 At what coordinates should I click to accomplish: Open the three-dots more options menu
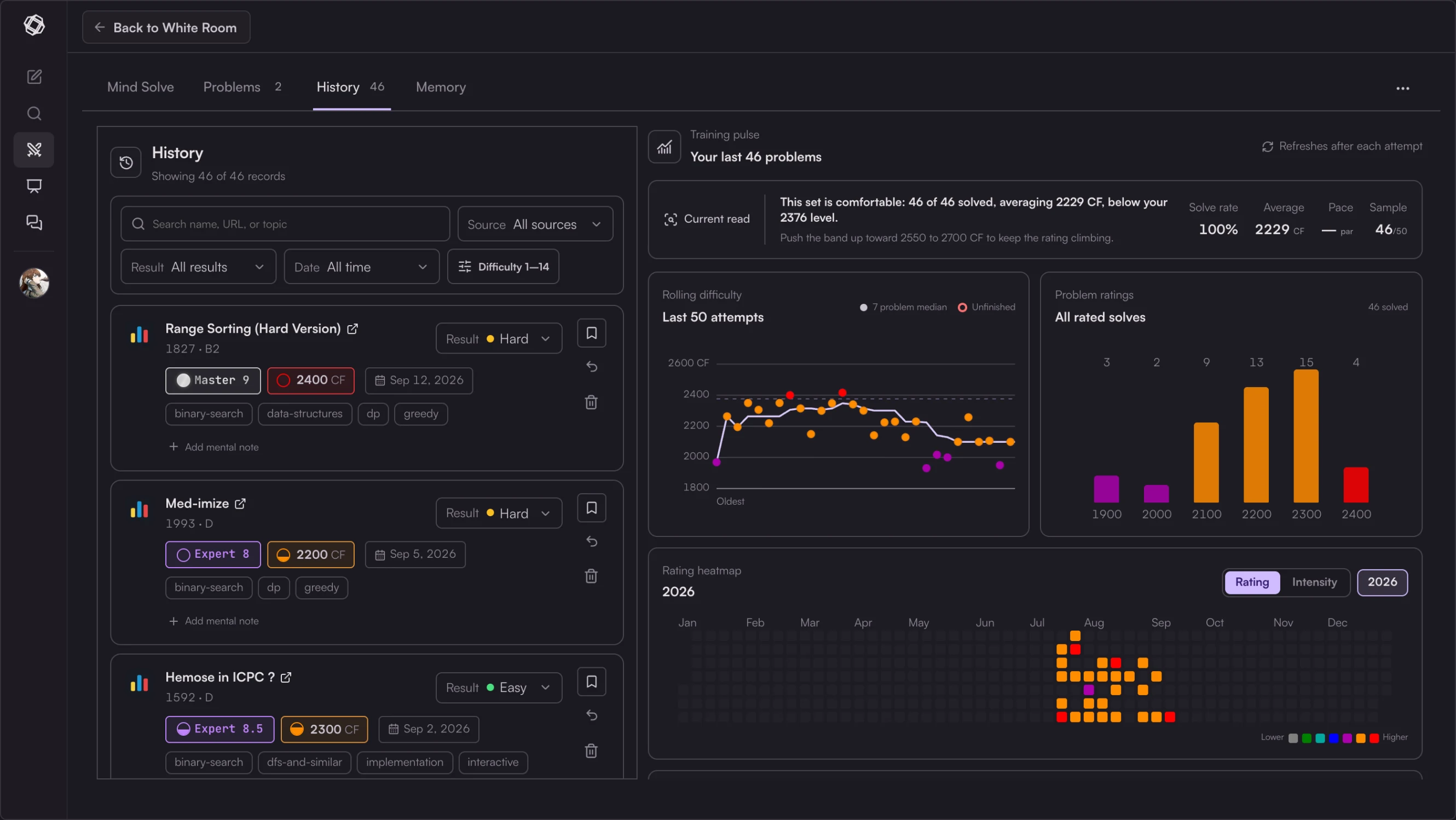(x=1402, y=88)
